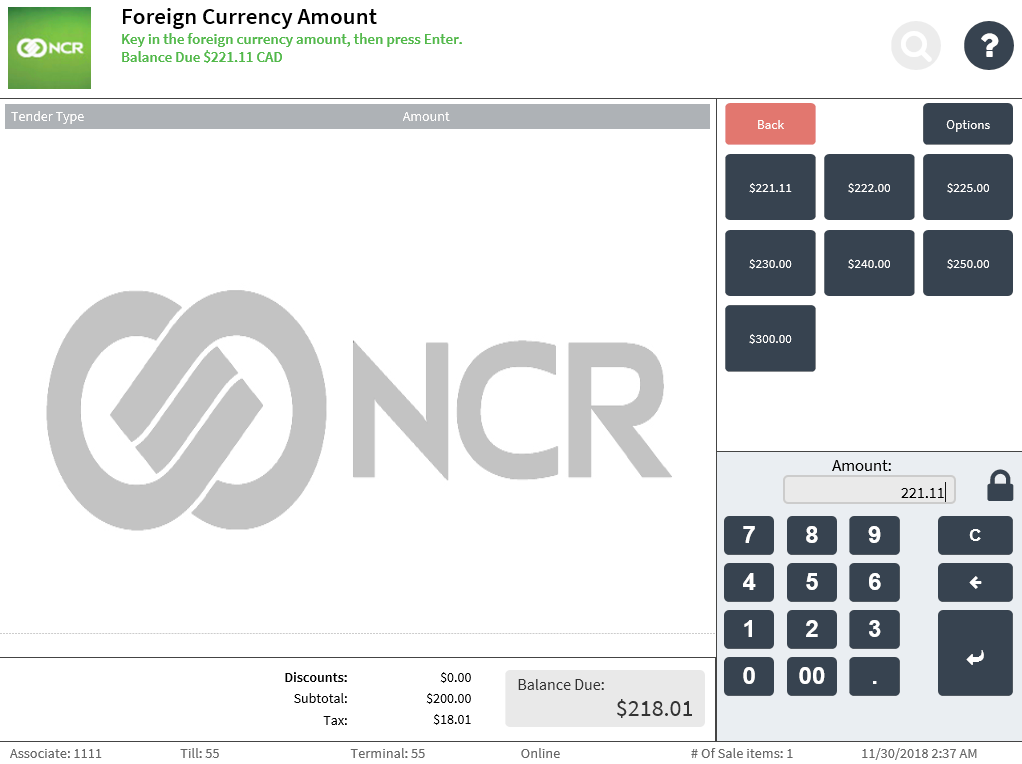
Task: Click the Balance Due $218.01 panel
Action: (x=605, y=698)
